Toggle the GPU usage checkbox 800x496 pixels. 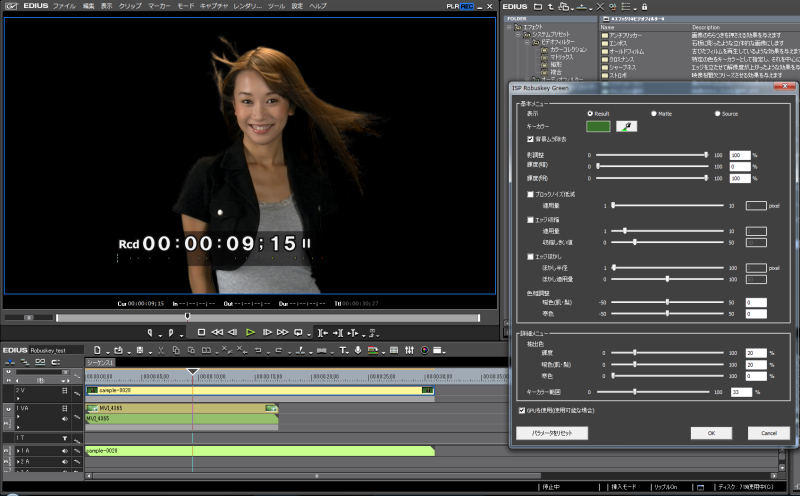(521, 410)
